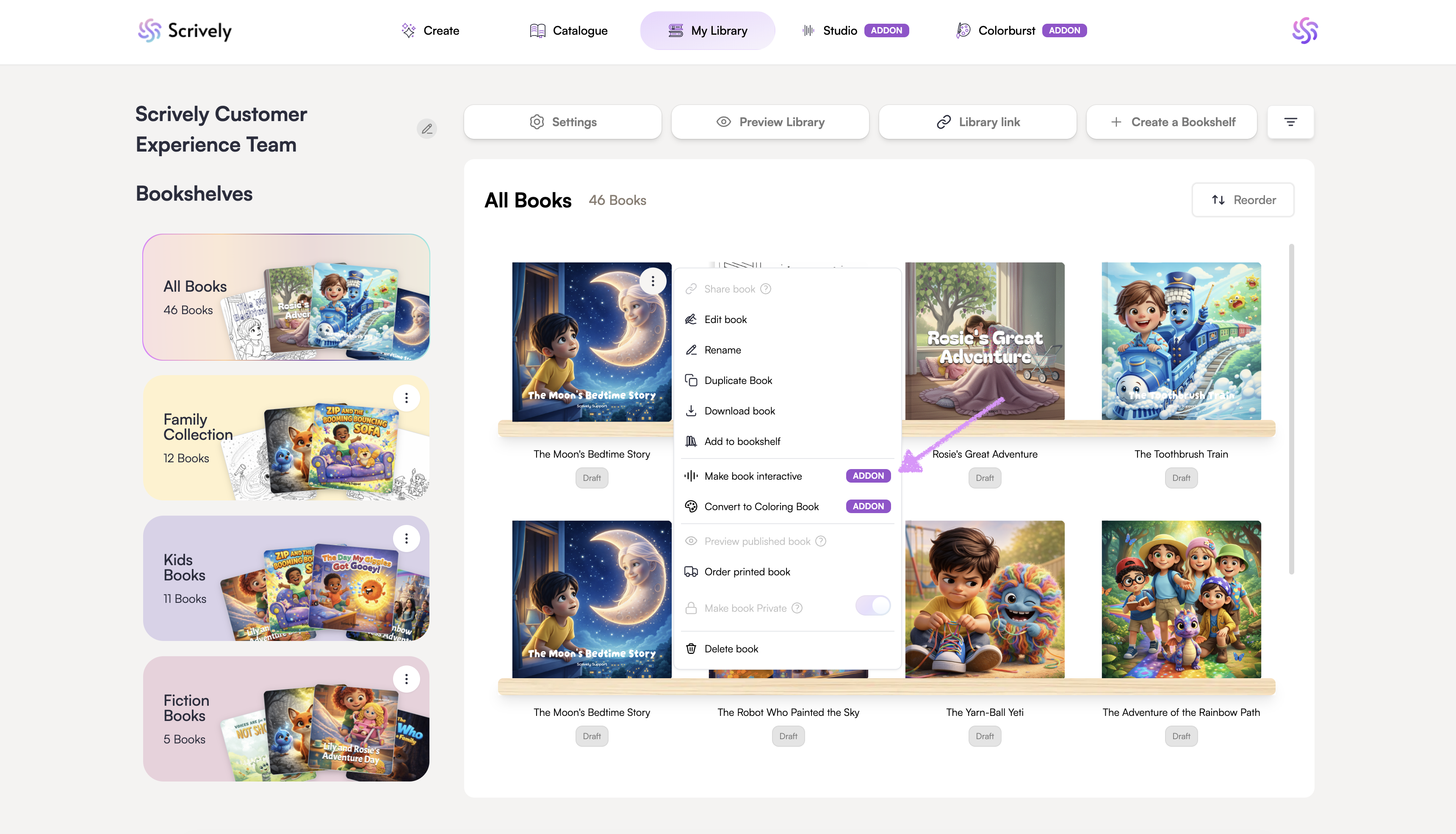Image resolution: width=1456 pixels, height=834 pixels.
Task: Select Delete book menu entry
Action: point(731,649)
